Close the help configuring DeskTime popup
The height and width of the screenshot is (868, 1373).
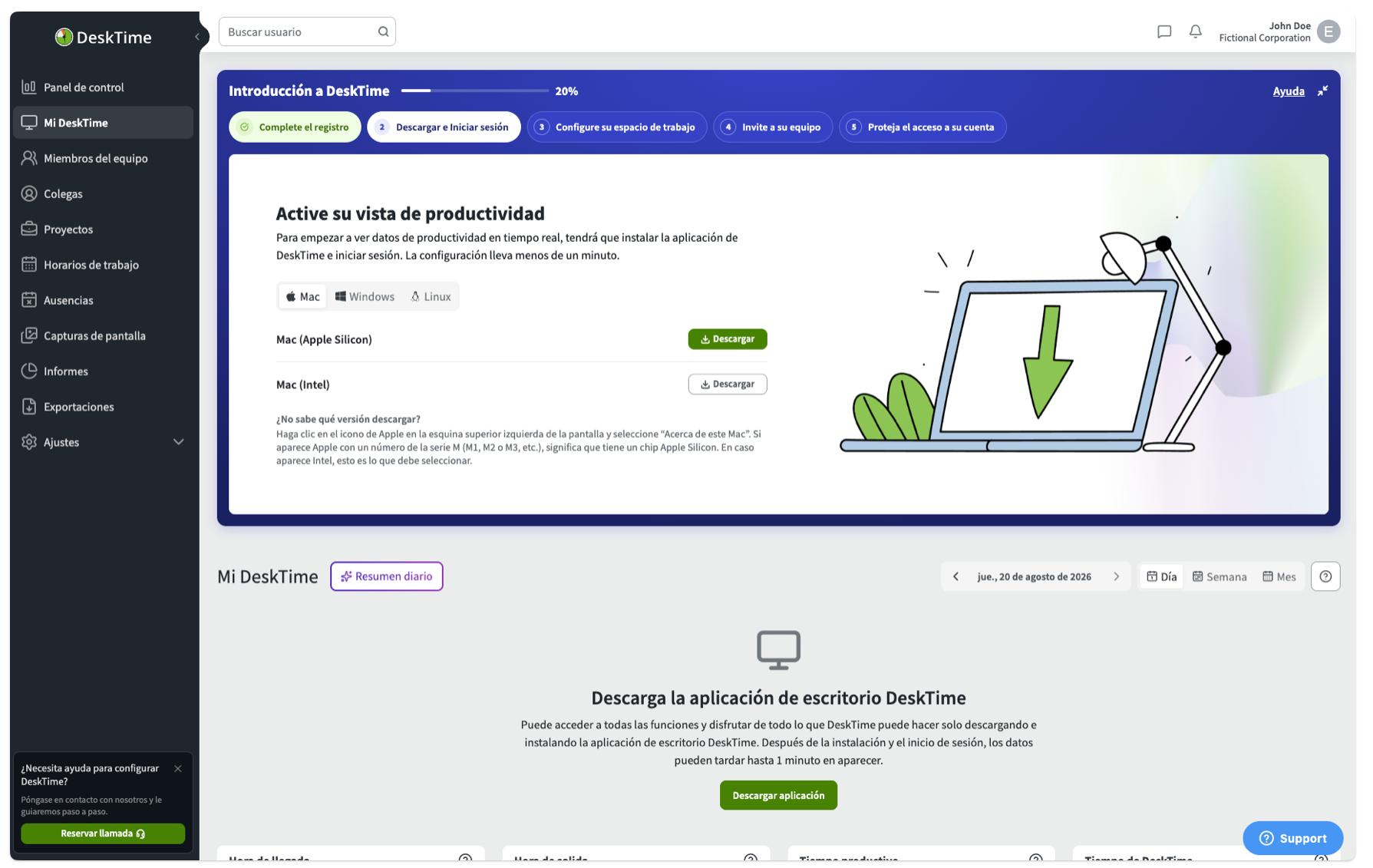point(178,768)
